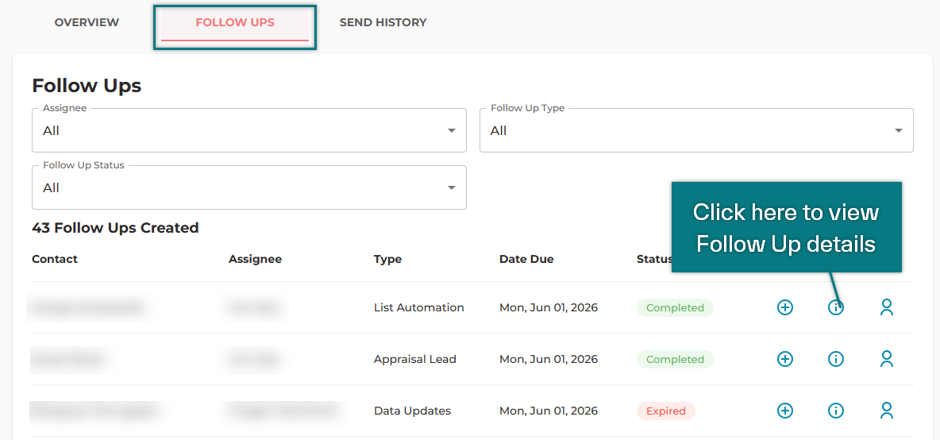Click the Follow Ups heading

tap(86, 86)
